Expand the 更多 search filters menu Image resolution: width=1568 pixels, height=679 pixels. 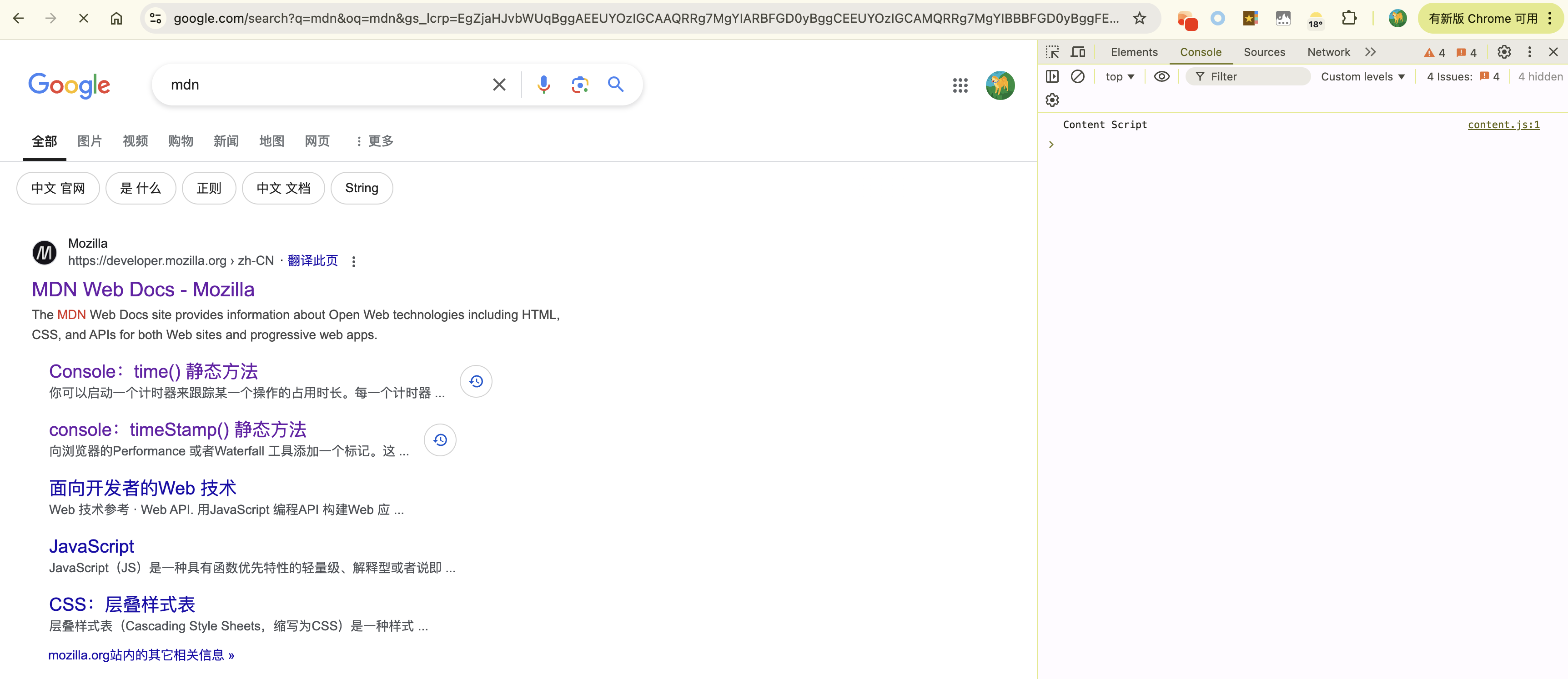point(374,141)
